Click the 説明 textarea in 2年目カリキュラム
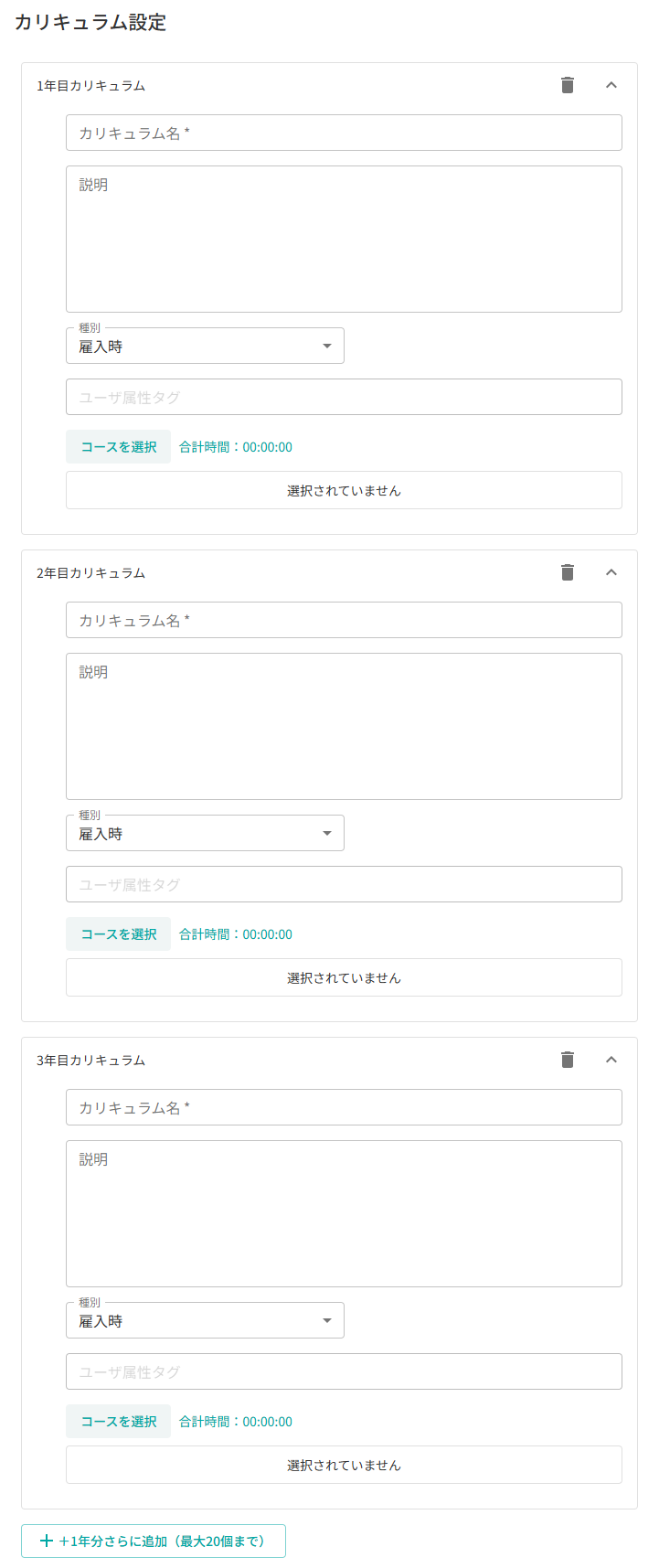This screenshot has height=1568, width=659. pyautogui.click(x=344, y=726)
